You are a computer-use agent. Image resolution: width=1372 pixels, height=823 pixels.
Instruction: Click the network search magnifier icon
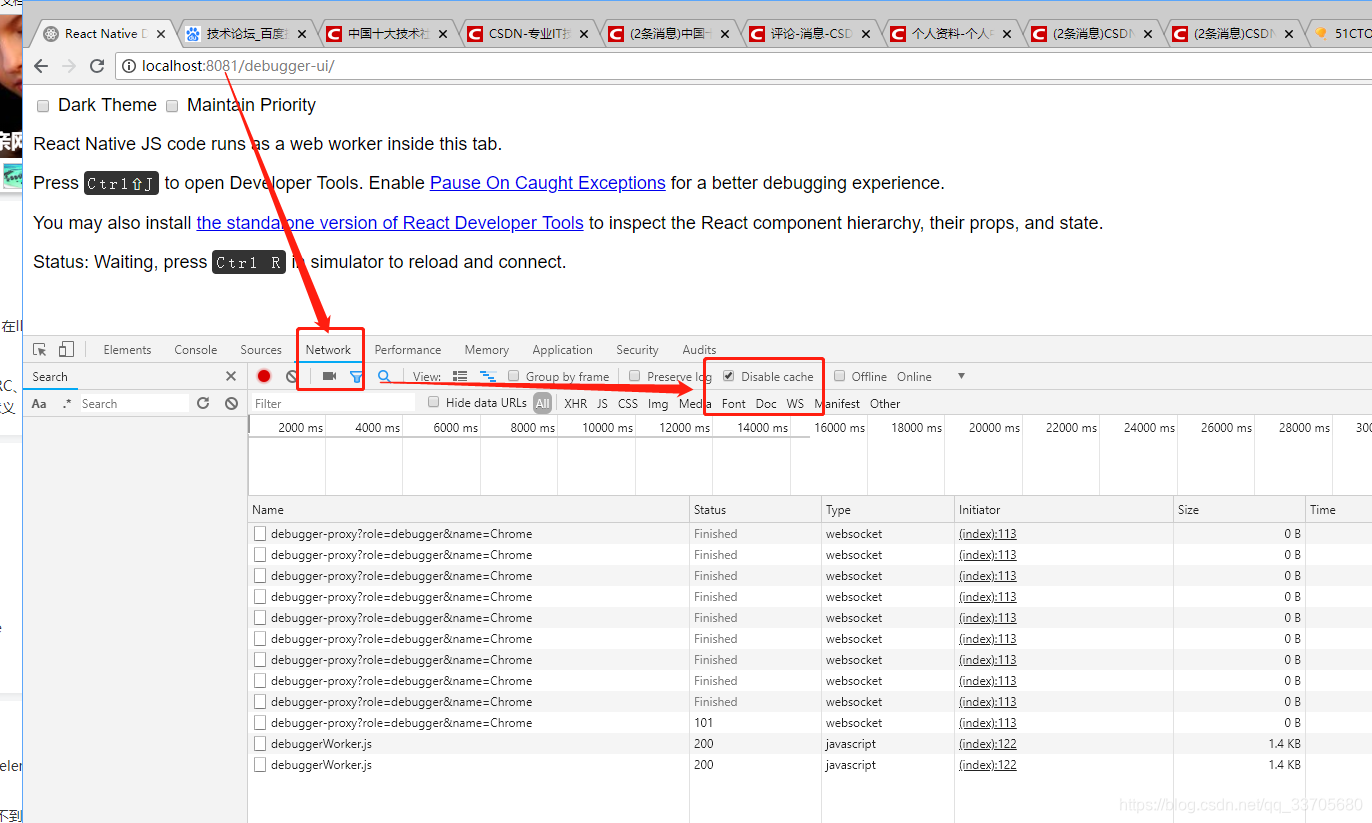[384, 377]
